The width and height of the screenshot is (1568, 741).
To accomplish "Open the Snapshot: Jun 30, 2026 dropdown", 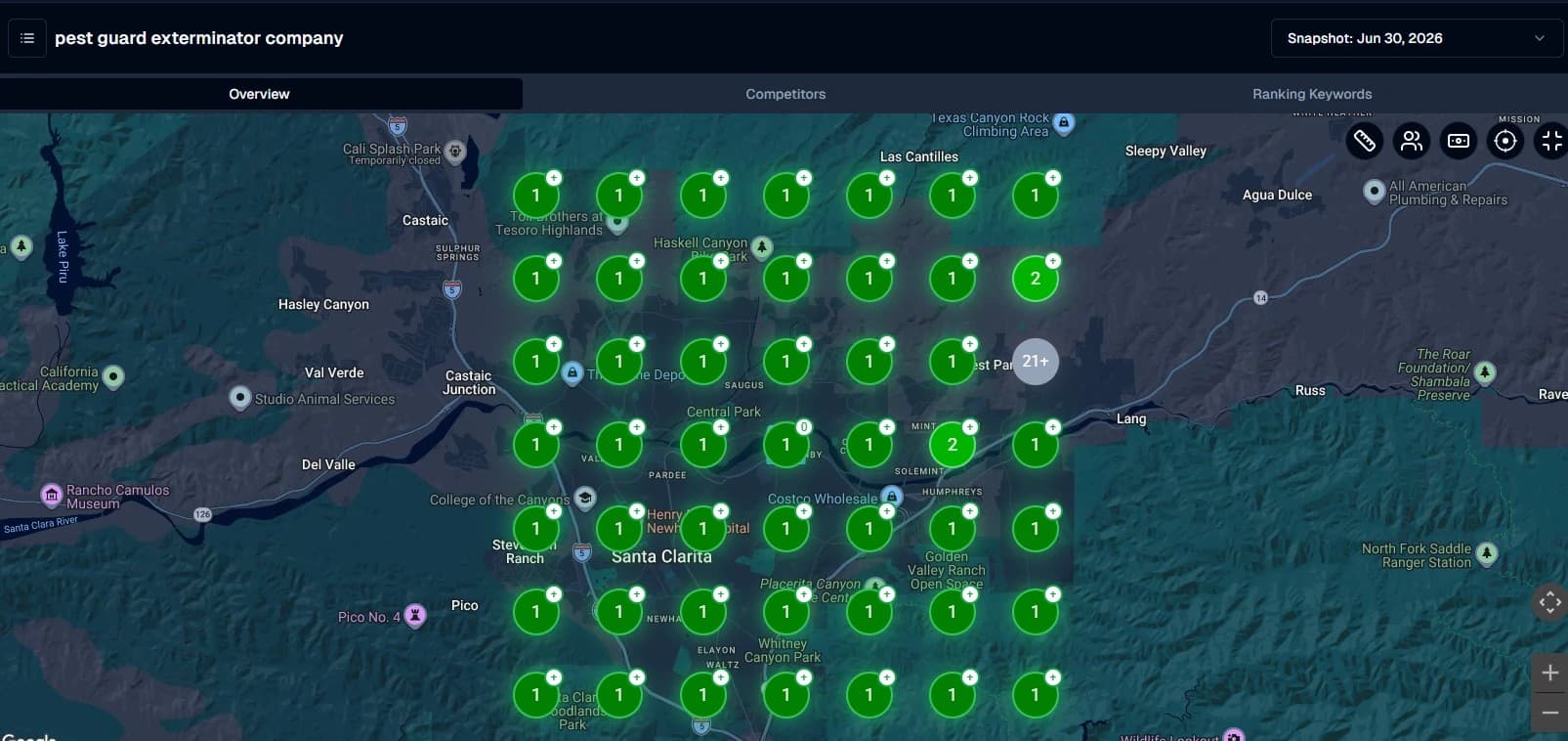I will tap(1415, 38).
